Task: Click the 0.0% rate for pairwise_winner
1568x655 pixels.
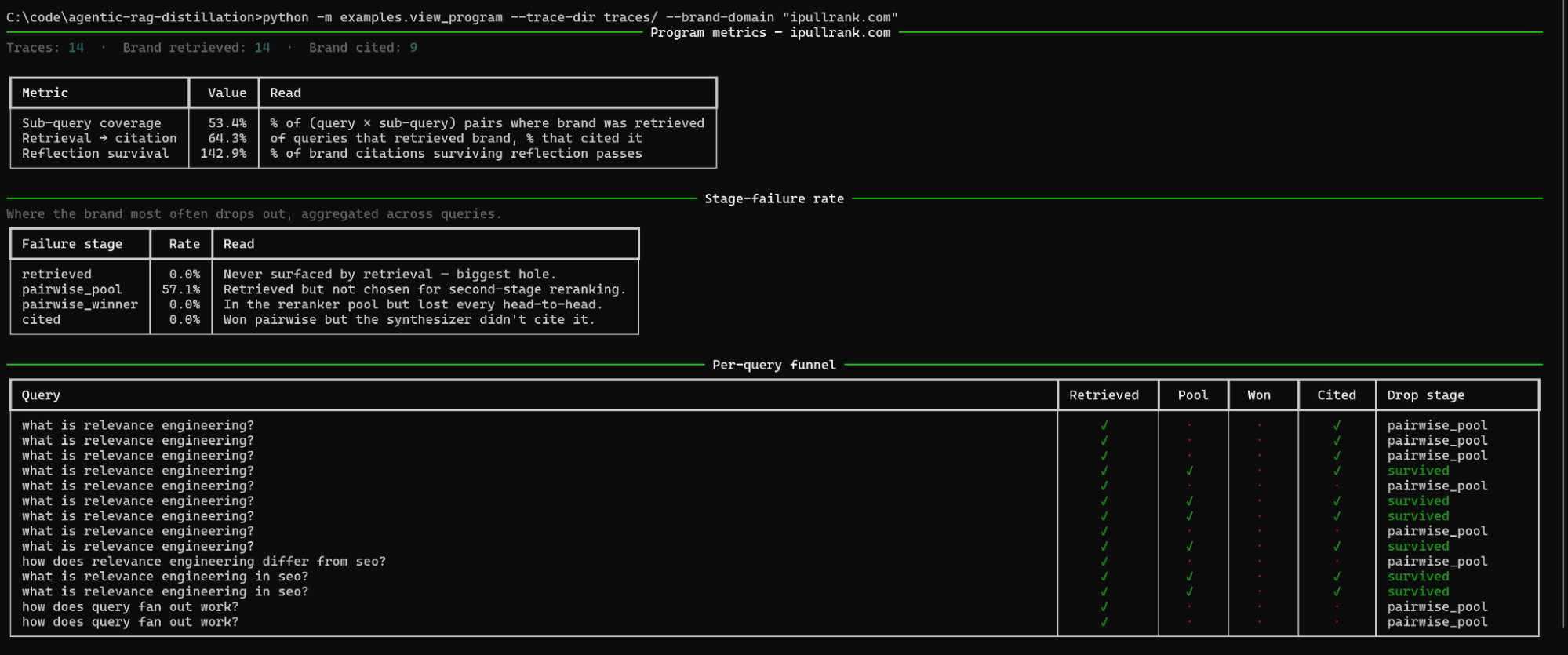Action: [184, 304]
